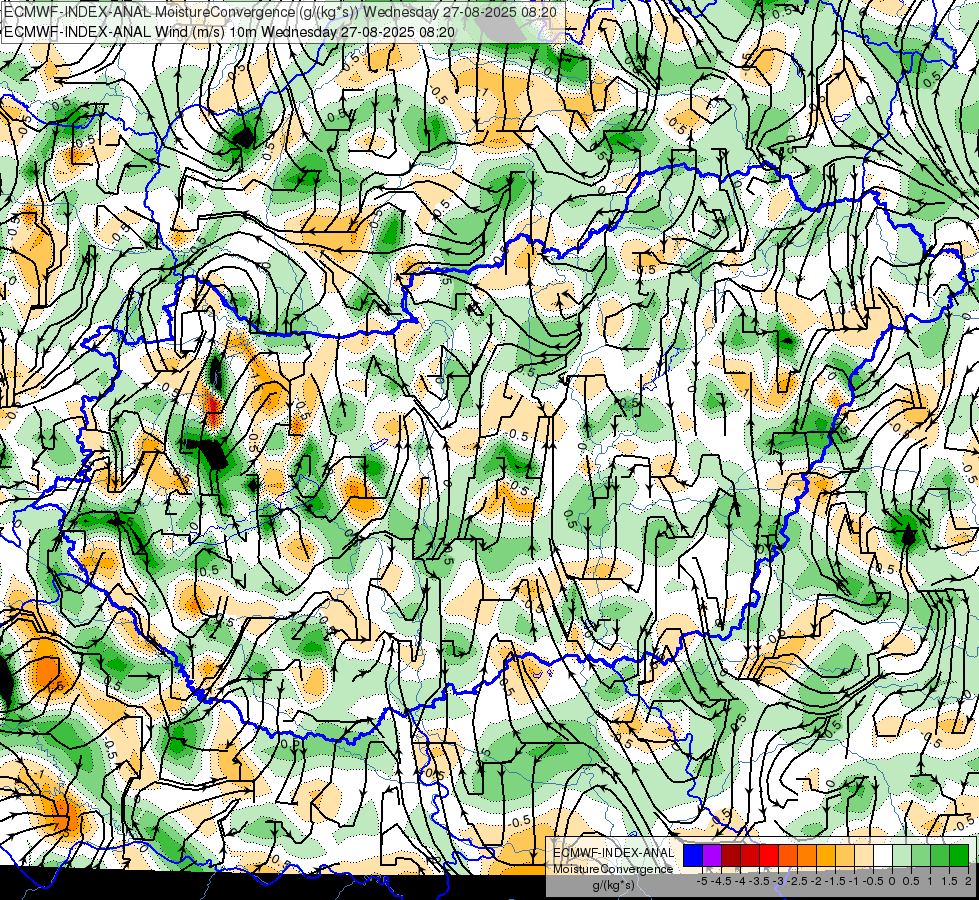
Task: Select the dark red legend swatch for -4 to -3.5
Action: [731, 856]
